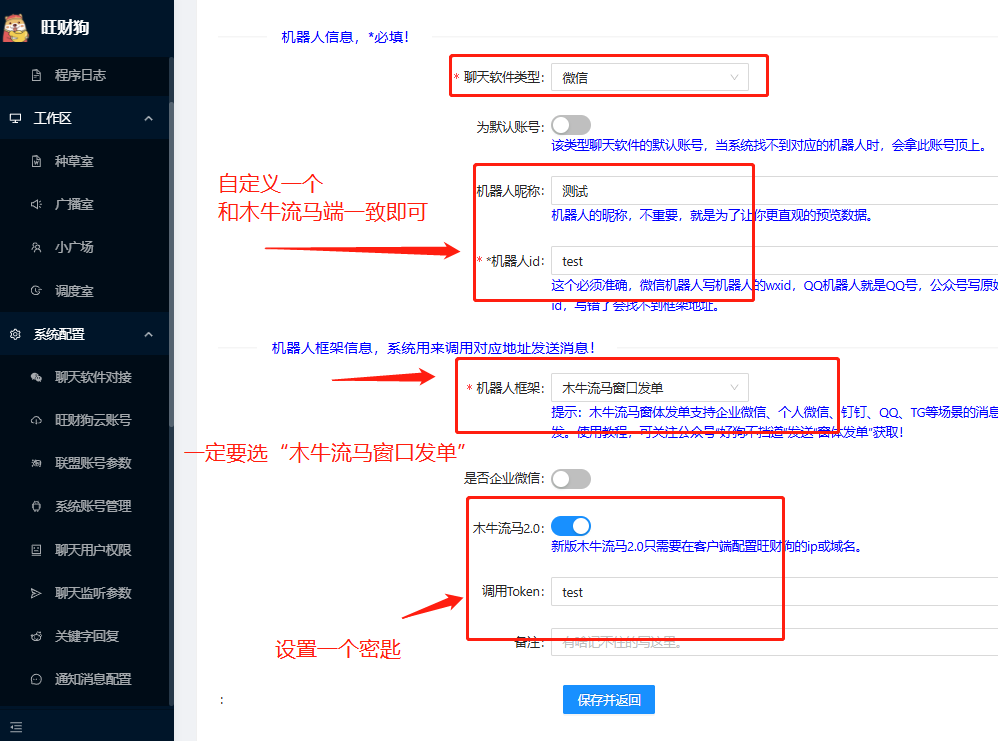
Task: Open the 机器人框架 dropdown
Action: [x=649, y=387]
